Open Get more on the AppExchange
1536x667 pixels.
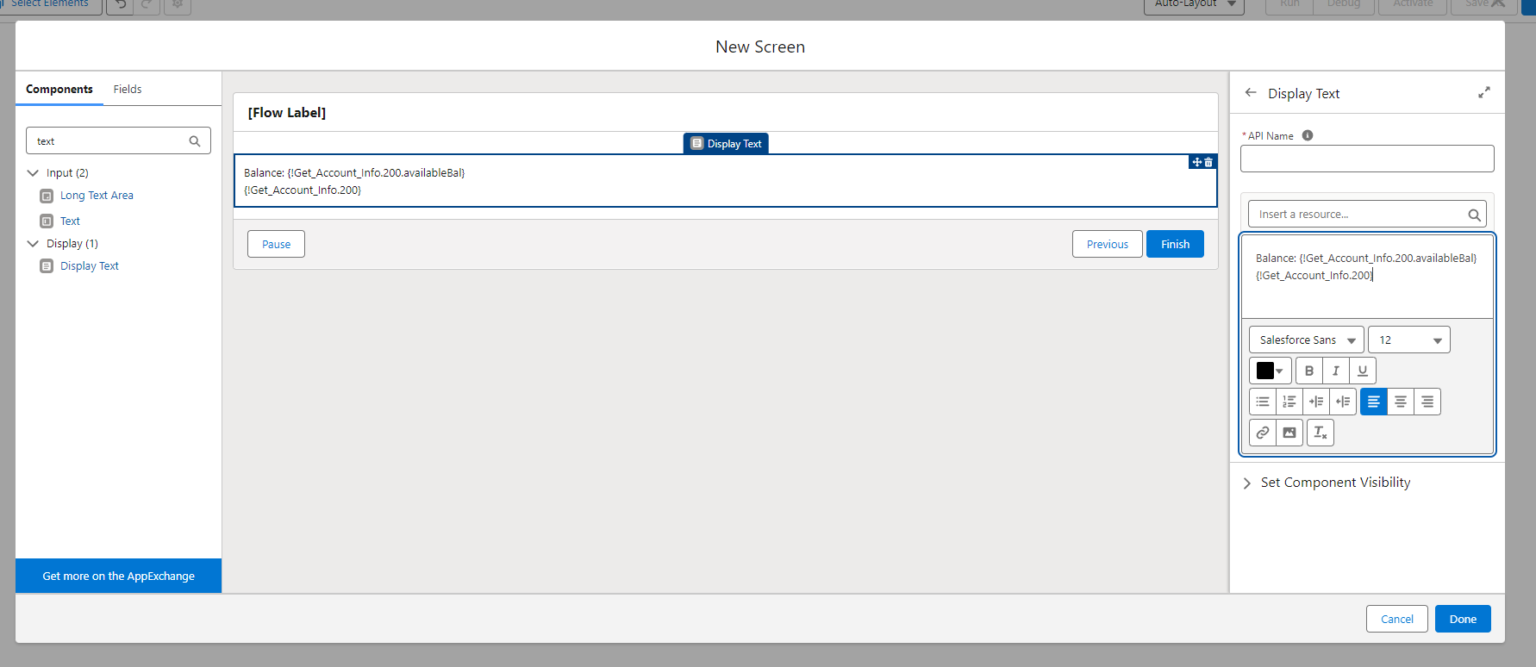click(118, 575)
